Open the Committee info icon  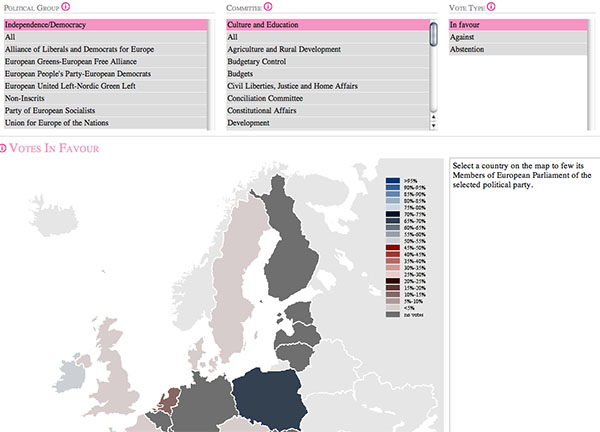tap(268, 6)
